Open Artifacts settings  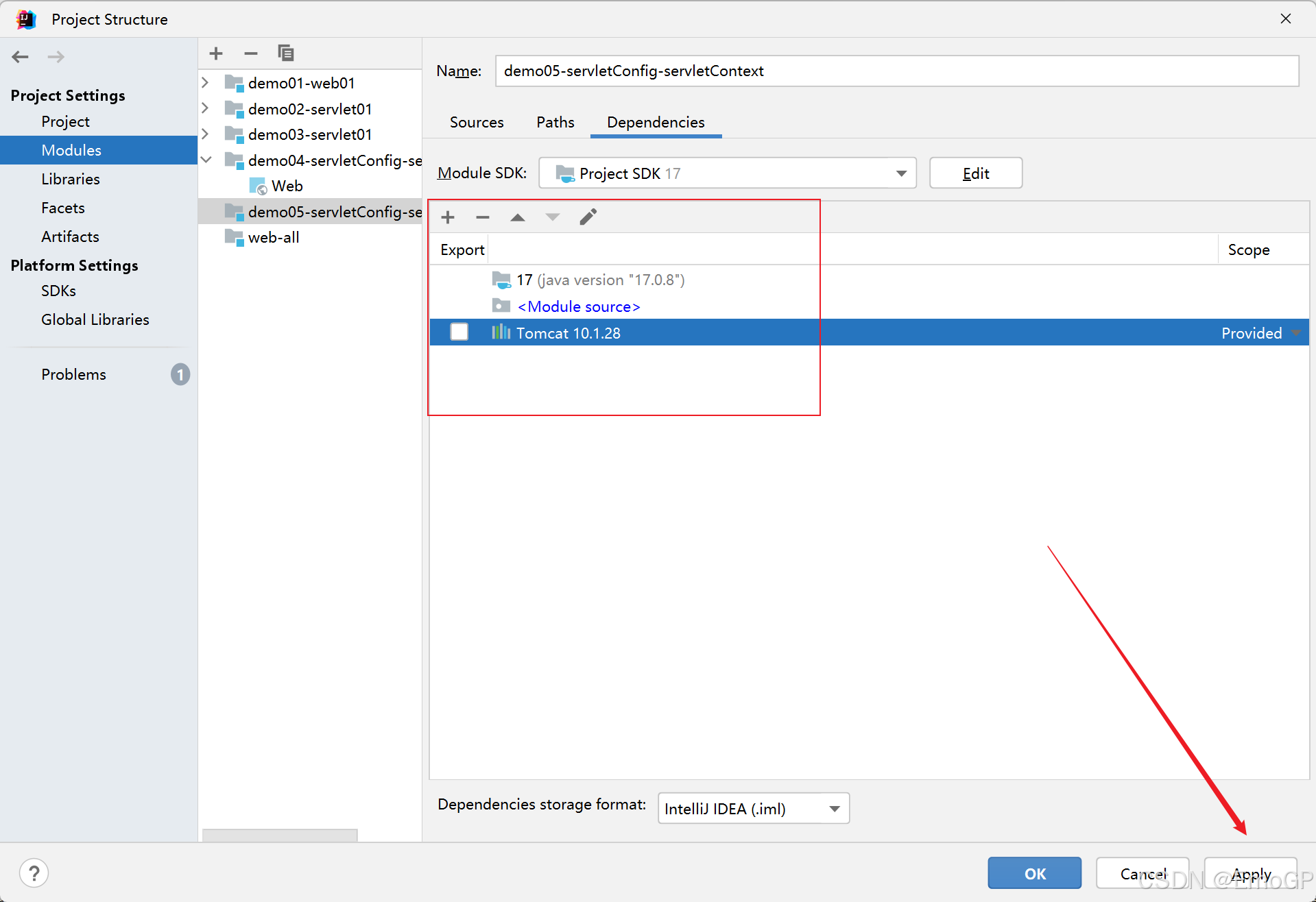[70, 236]
